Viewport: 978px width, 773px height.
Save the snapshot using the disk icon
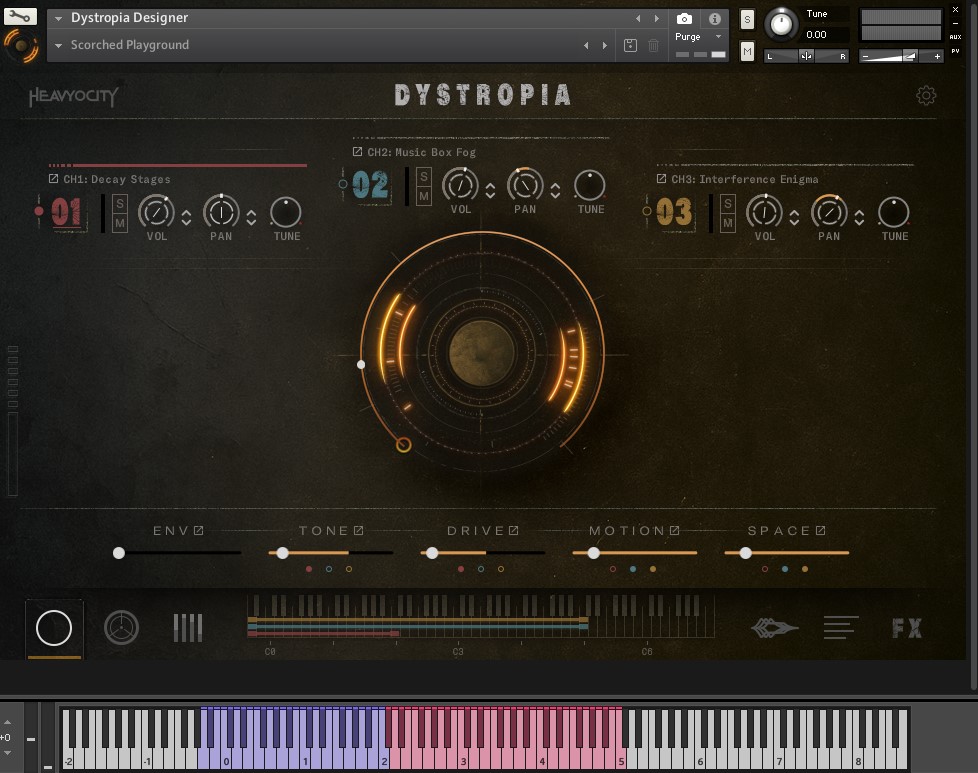[x=630, y=46]
